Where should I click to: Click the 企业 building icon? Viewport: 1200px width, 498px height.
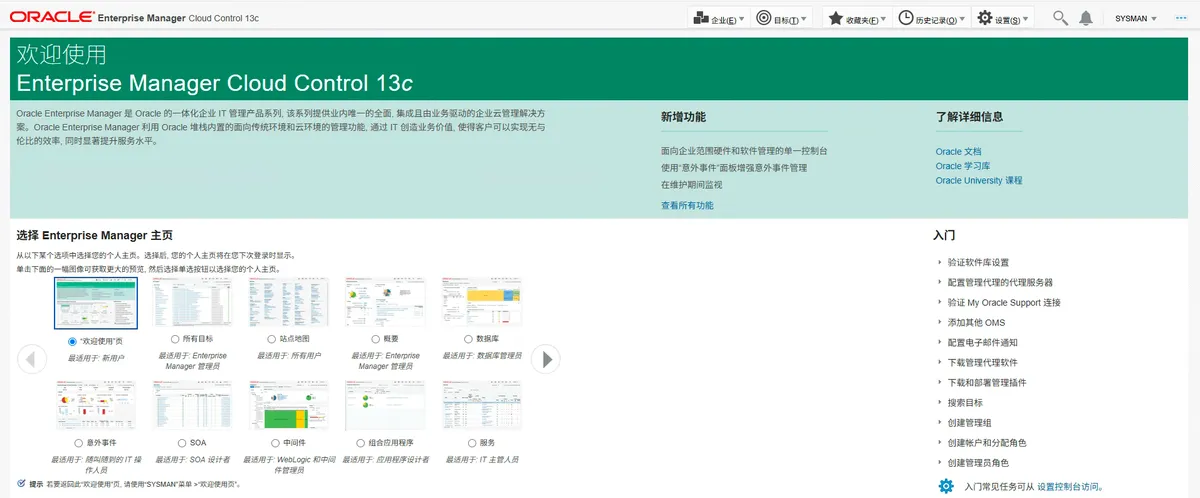point(699,18)
